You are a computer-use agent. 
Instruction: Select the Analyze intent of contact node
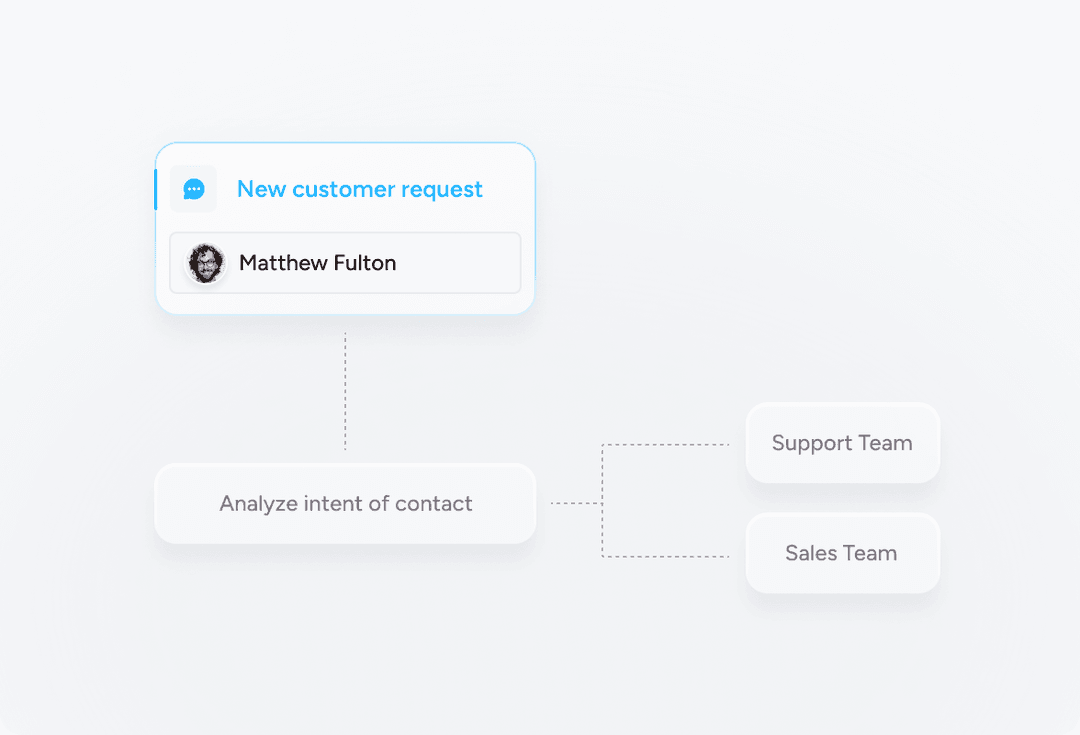345,504
